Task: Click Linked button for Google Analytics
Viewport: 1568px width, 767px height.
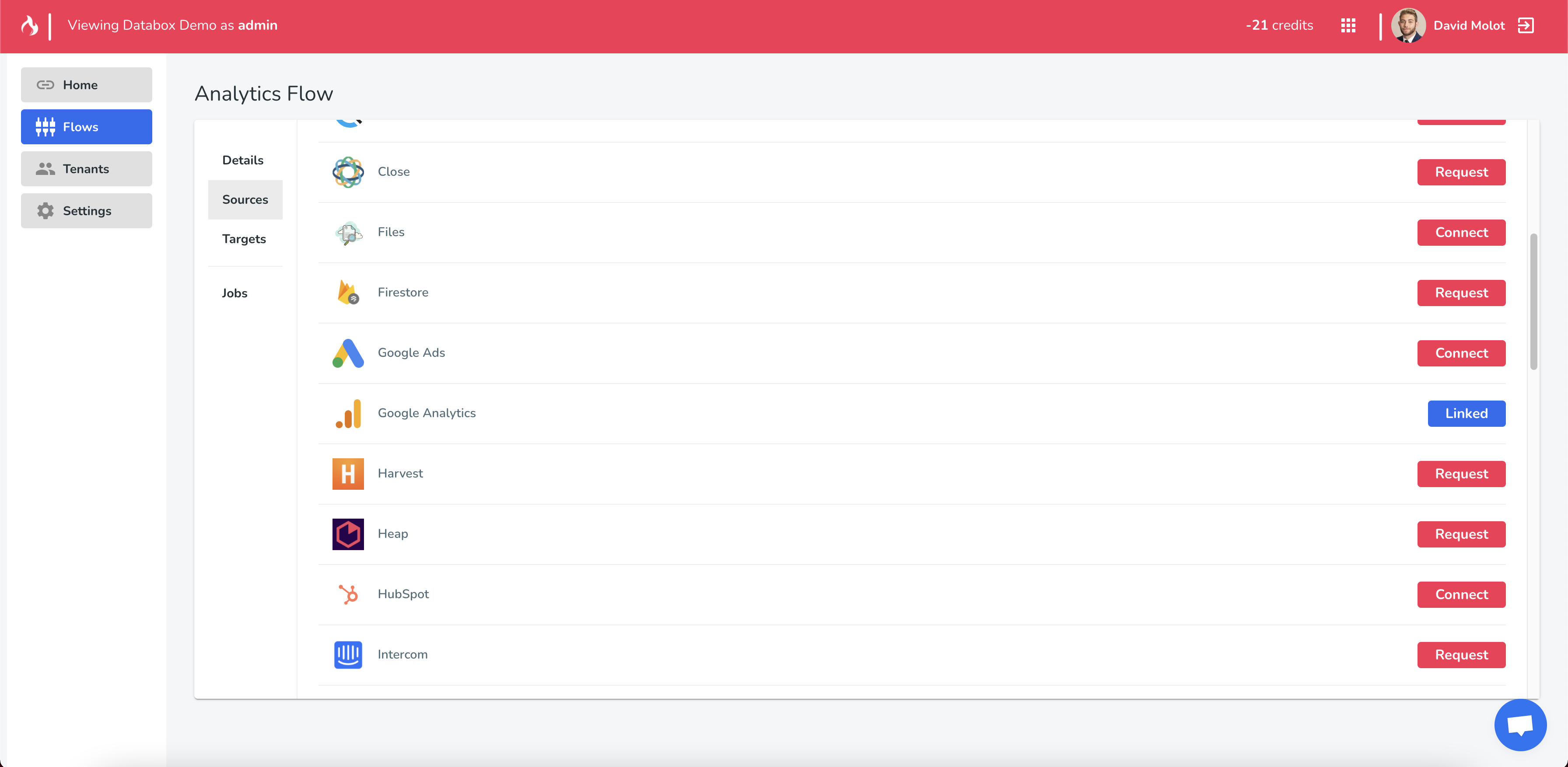Action: 1466,414
